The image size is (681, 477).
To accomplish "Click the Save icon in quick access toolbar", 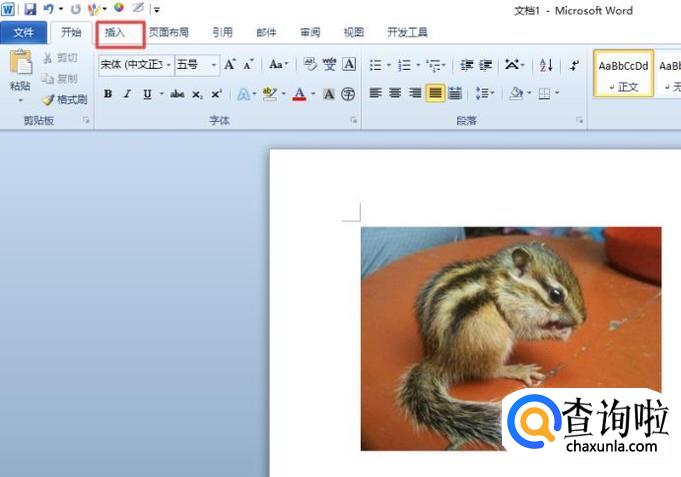I will pyautogui.click(x=30, y=9).
